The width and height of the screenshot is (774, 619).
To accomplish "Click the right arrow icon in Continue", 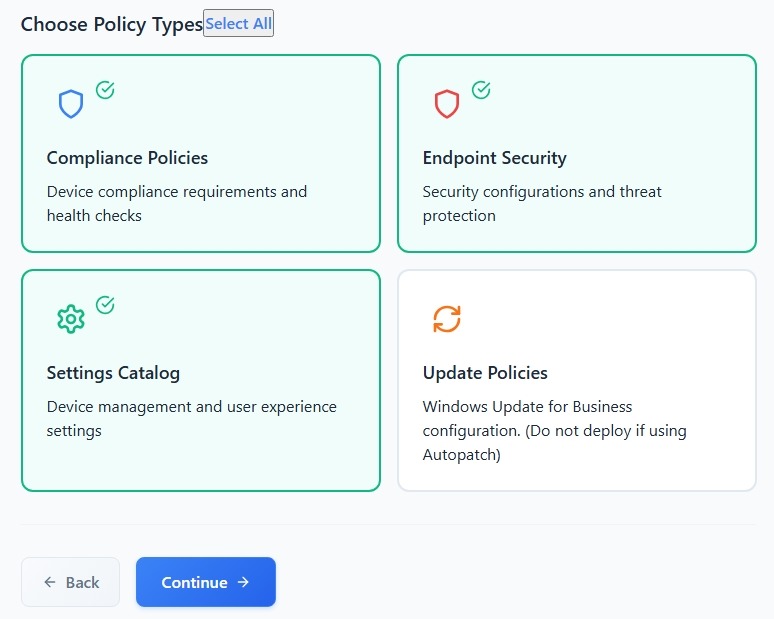I will point(243,582).
